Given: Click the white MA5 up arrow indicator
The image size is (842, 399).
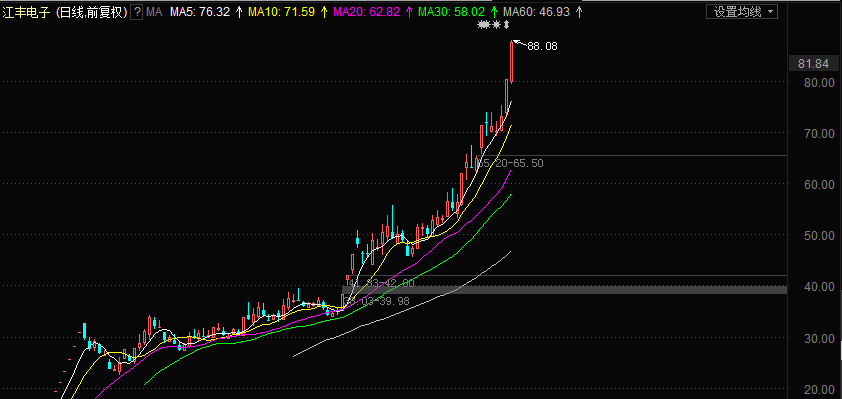Looking at the screenshot, I should (x=238, y=12).
